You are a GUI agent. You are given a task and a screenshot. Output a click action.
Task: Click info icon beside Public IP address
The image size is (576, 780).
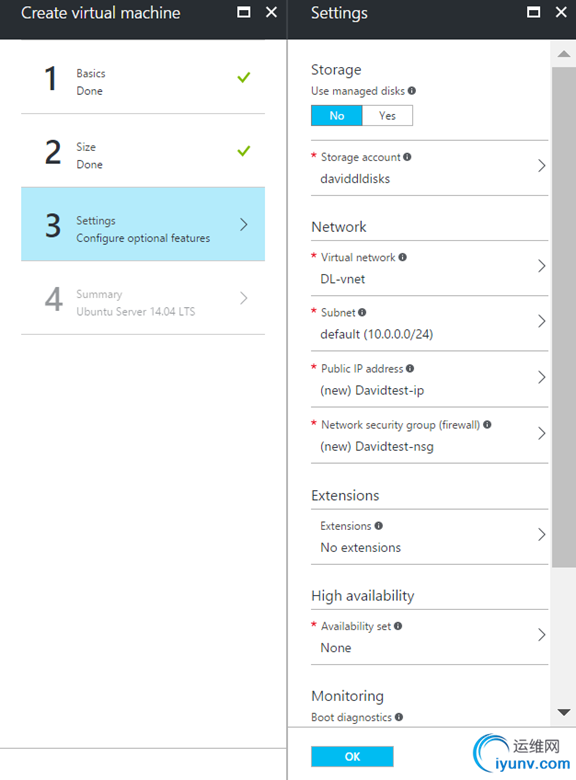coord(410,369)
